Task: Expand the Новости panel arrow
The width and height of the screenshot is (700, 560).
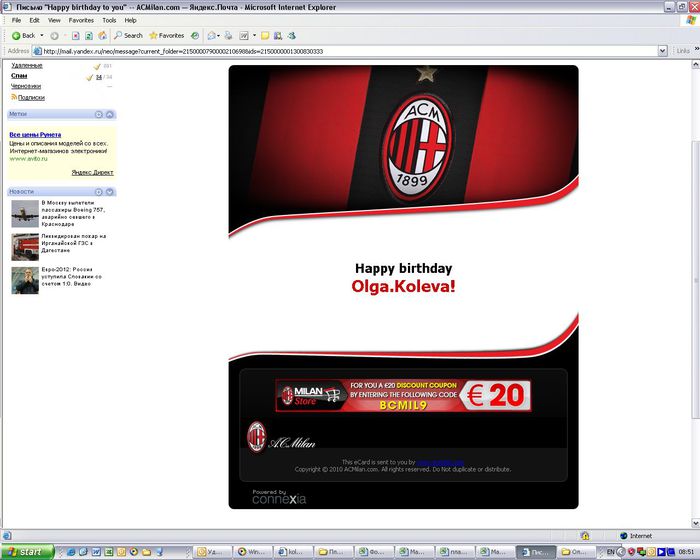Action: click(109, 192)
